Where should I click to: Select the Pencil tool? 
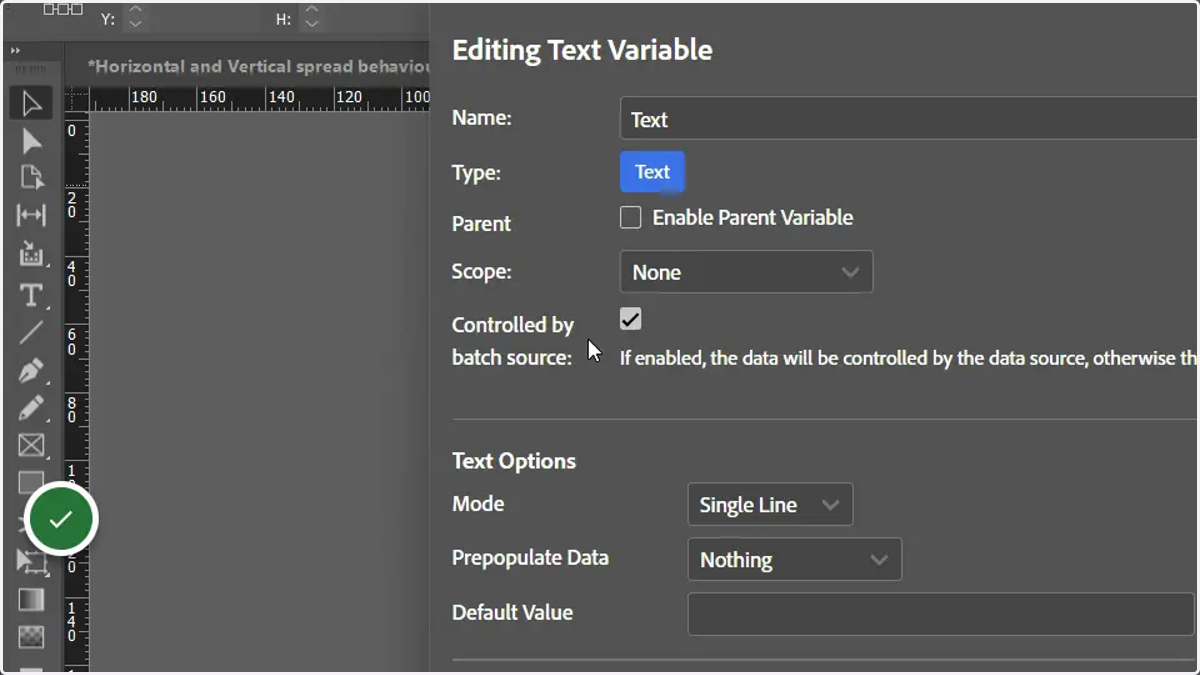pyautogui.click(x=31, y=408)
